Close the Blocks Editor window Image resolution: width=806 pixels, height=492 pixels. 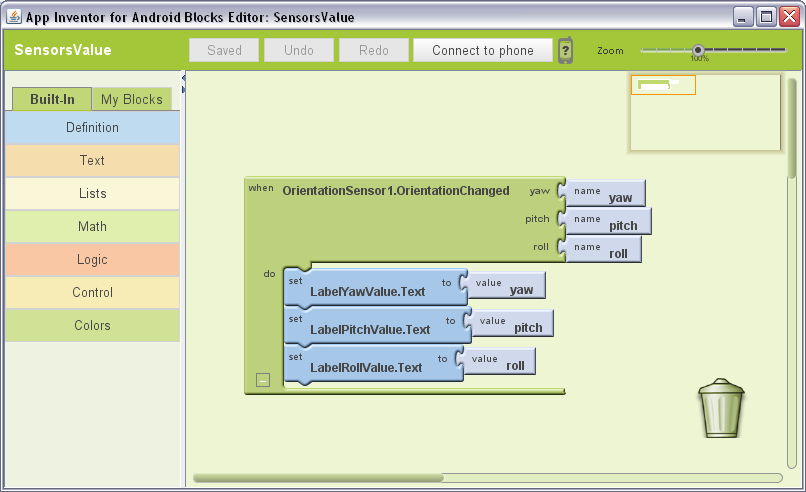point(789,17)
